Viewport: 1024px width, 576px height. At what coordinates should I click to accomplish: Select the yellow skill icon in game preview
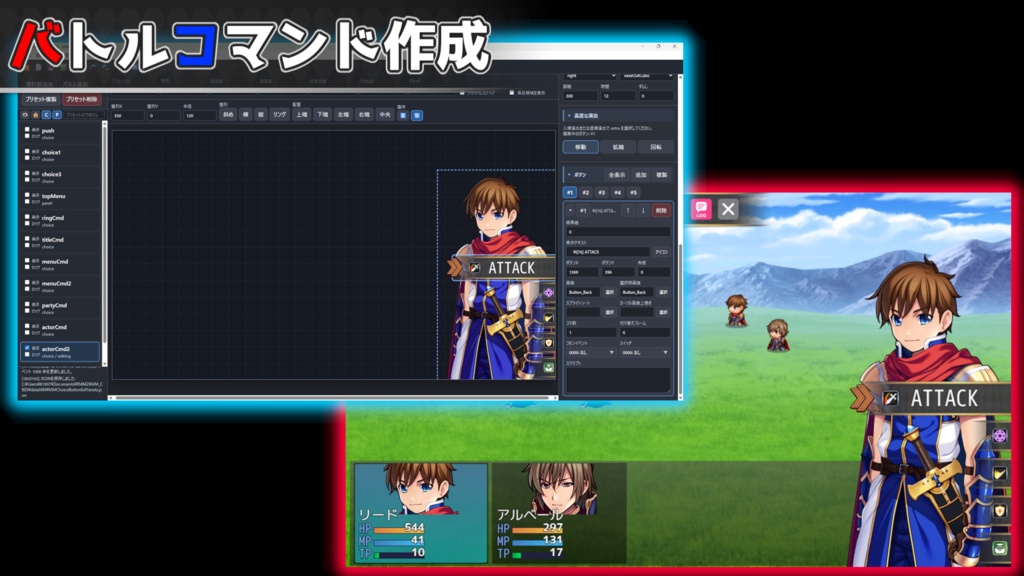pyautogui.click(x=1000, y=473)
